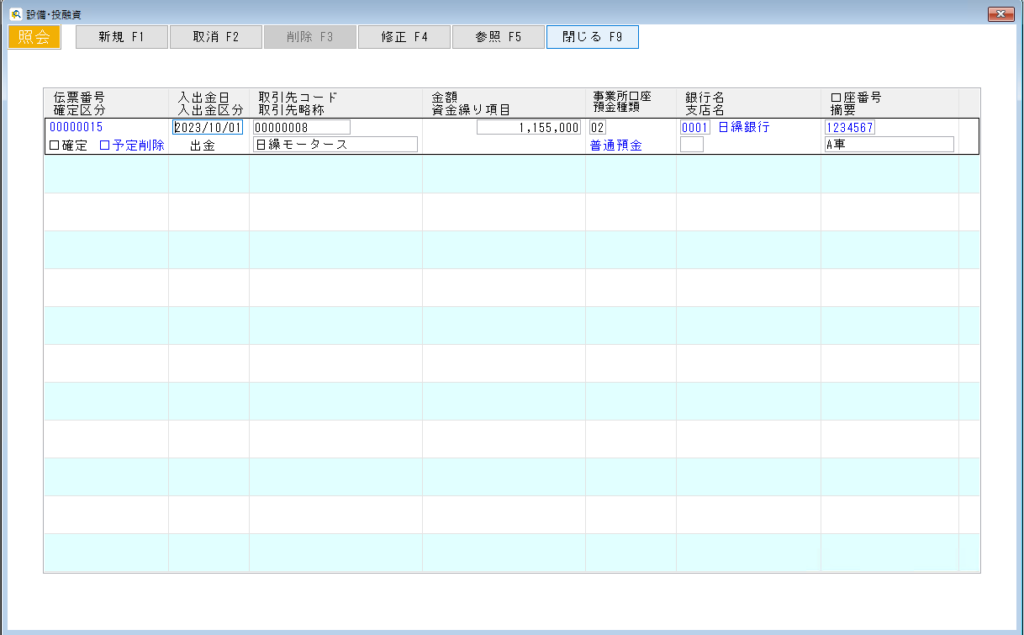
Task: Click the empty 支店名 code box
Action: [x=691, y=144]
